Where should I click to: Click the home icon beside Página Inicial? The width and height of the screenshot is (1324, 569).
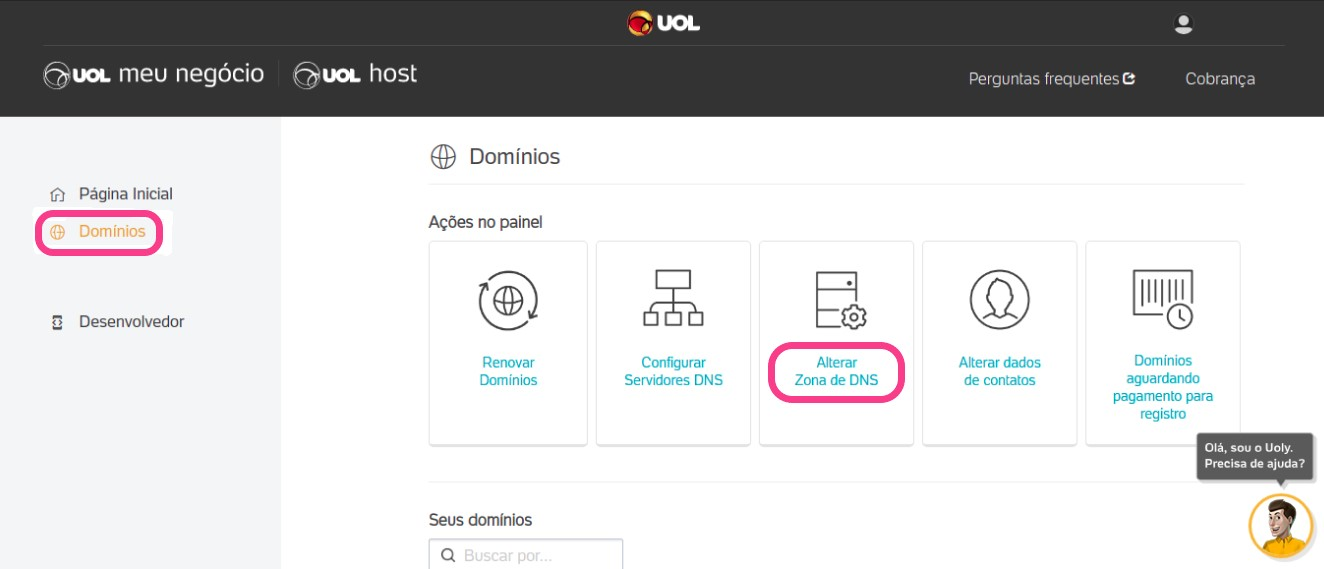[x=57, y=194]
